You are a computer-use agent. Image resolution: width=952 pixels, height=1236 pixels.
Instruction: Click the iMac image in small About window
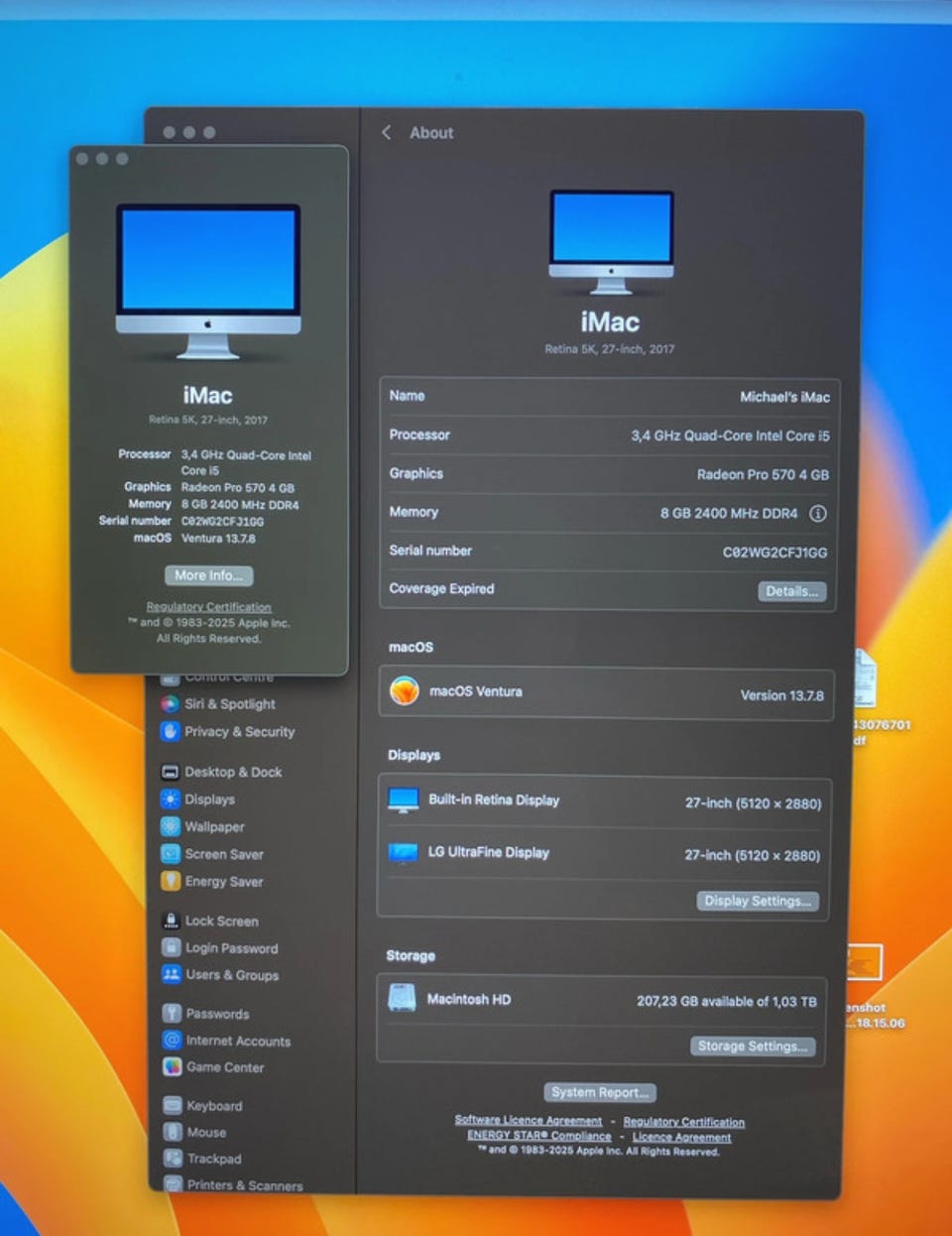coord(208,282)
